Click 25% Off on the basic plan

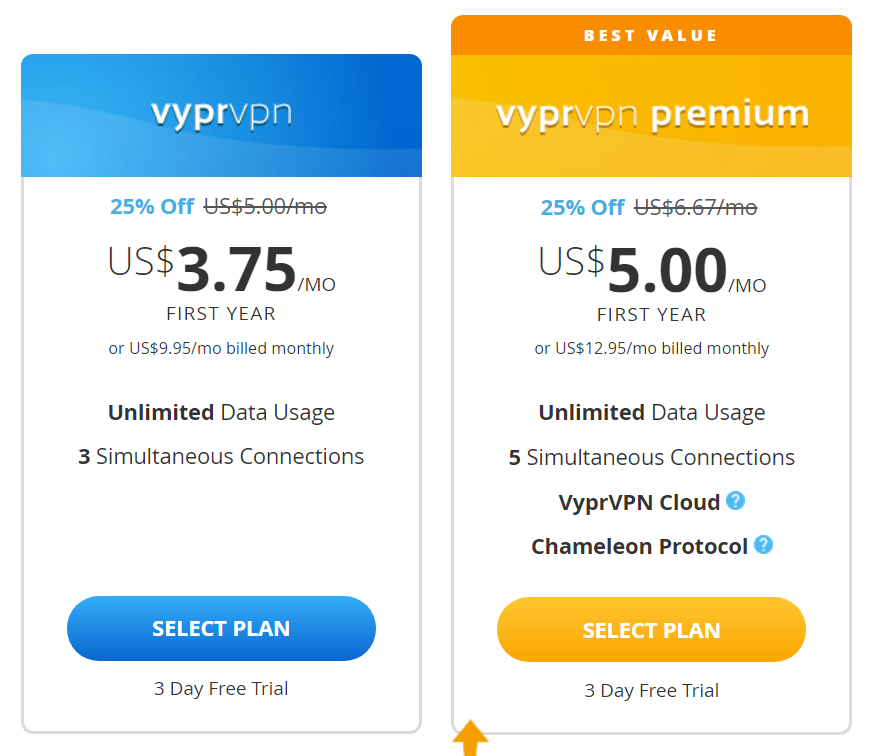coord(152,207)
